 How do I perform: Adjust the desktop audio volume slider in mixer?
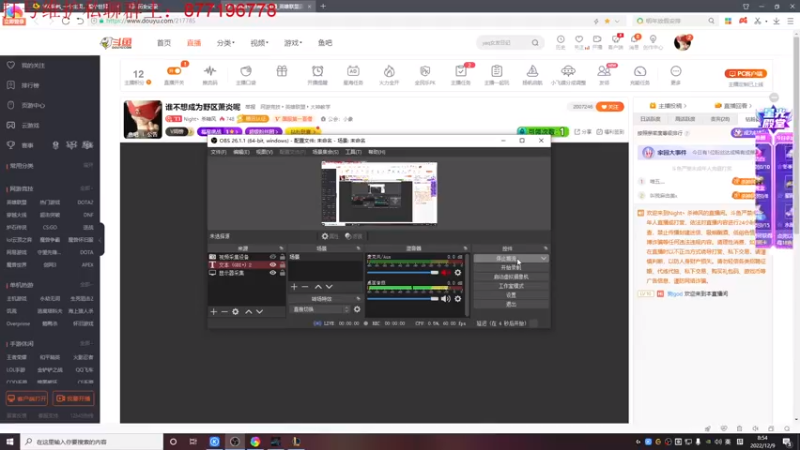click(x=403, y=299)
